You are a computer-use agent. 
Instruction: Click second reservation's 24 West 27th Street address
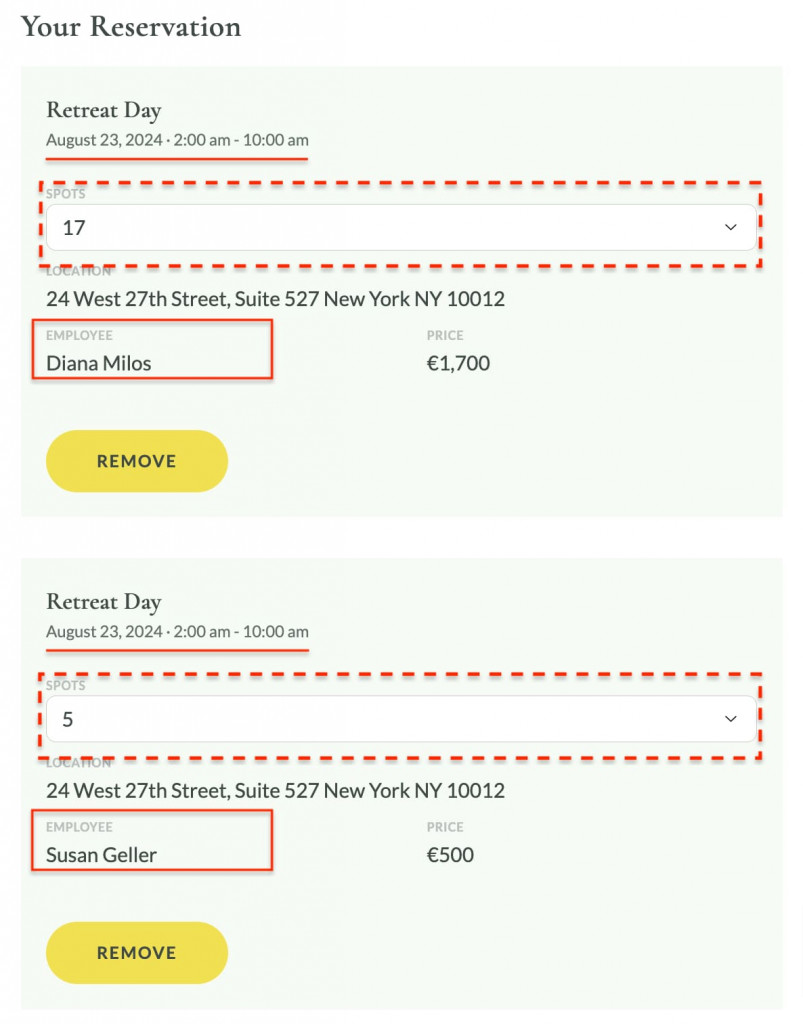point(276,791)
